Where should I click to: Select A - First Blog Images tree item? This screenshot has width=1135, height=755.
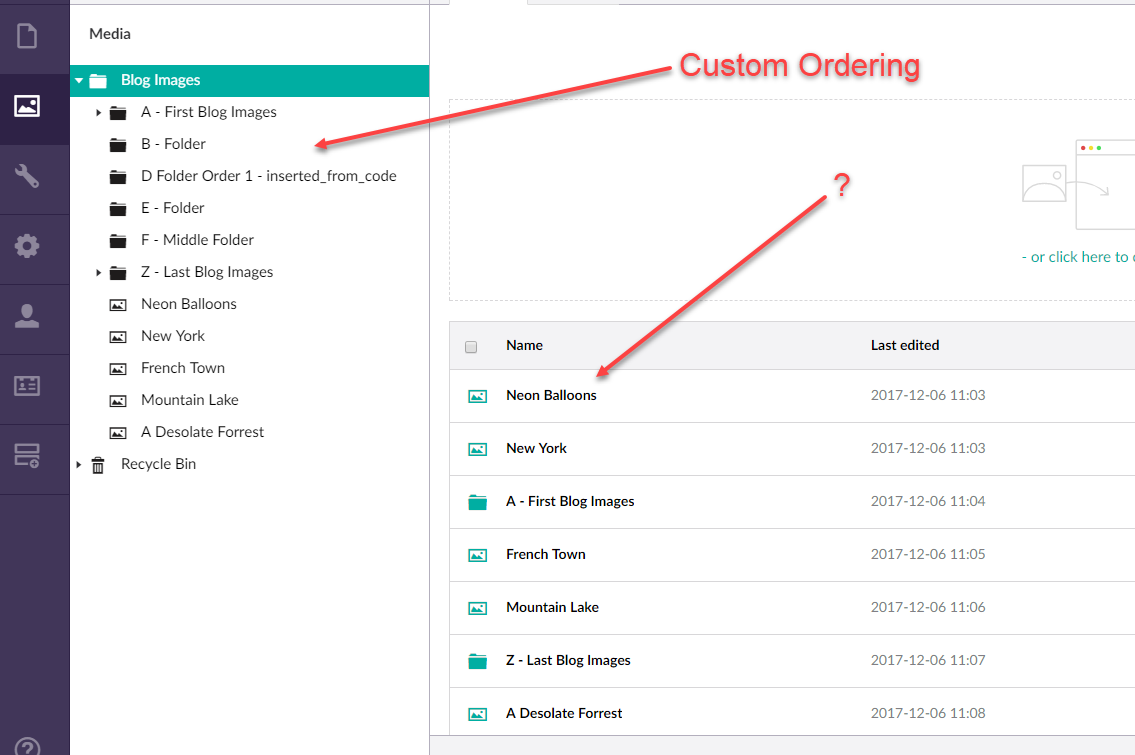point(208,111)
